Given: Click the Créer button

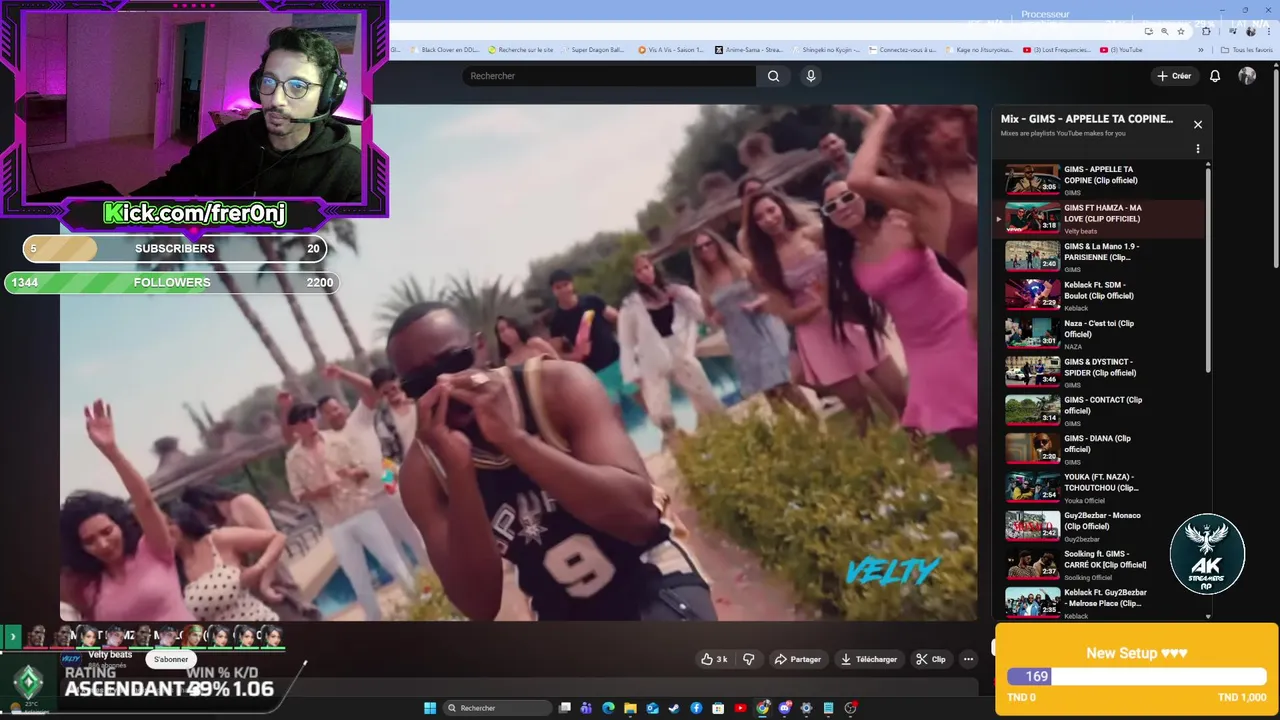Looking at the screenshot, I should coord(1174,76).
